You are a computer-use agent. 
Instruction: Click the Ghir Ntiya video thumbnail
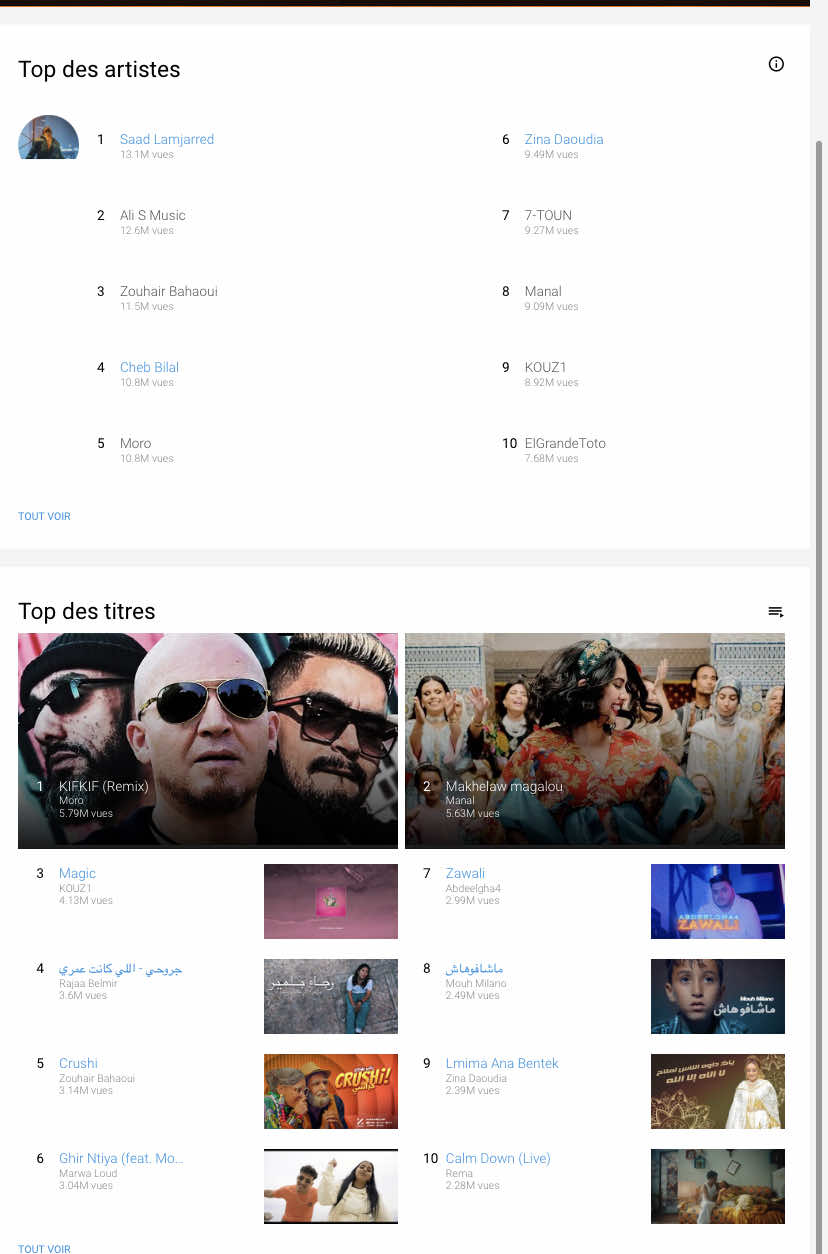[x=331, y=1186]
